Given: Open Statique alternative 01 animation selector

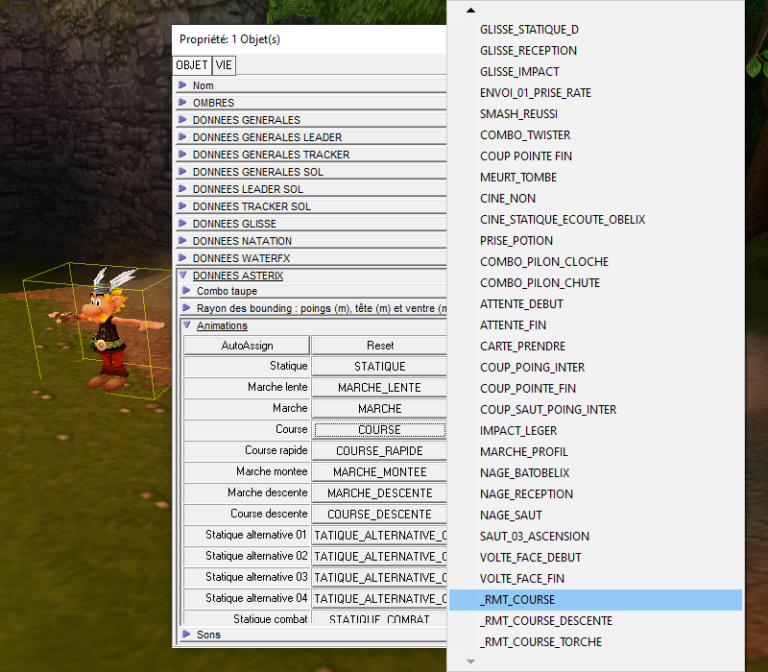Looking at the screenshot, I should 379,535.
